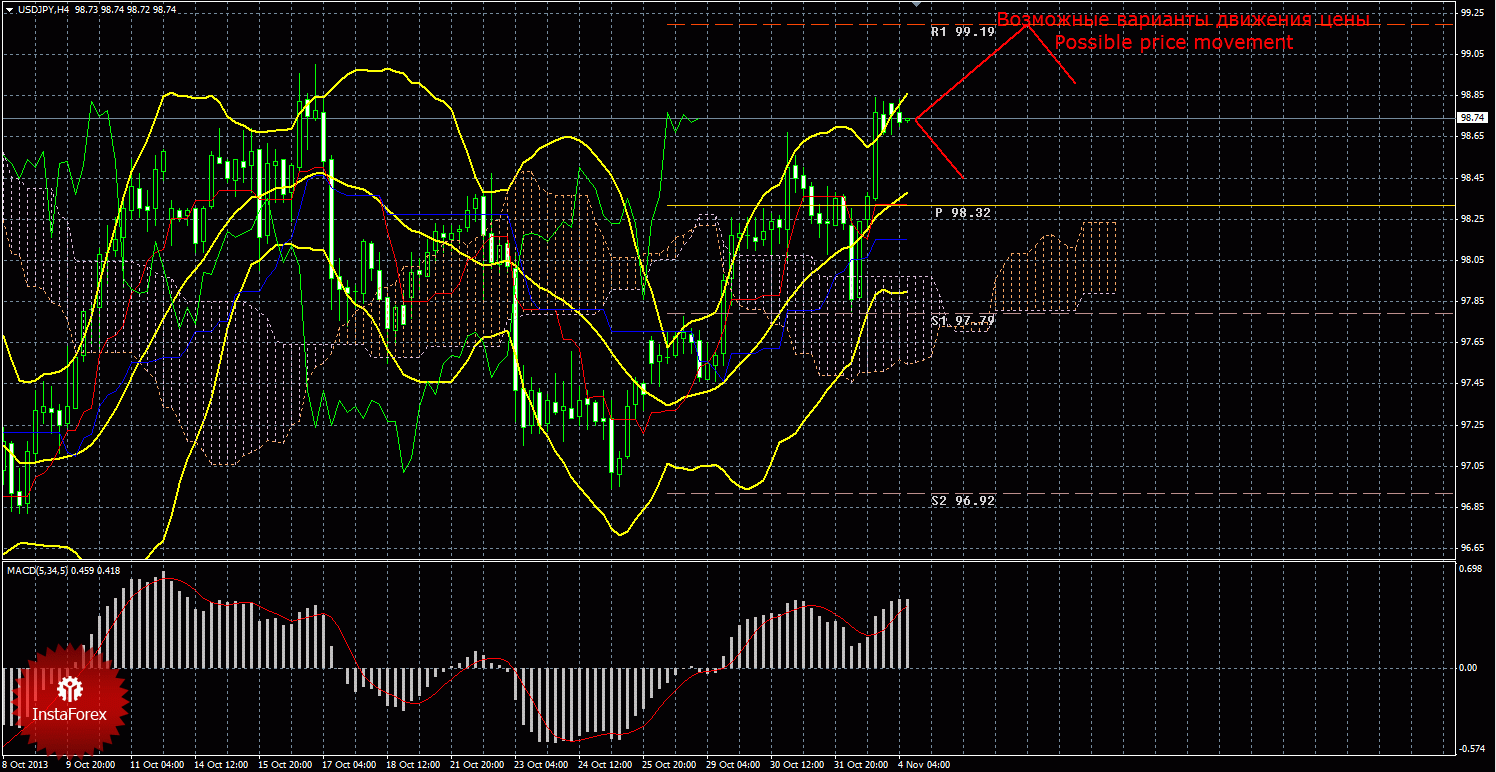The image size is (1496, 772).
Task: Select the S2 96.92 support label
Action: 962,500
